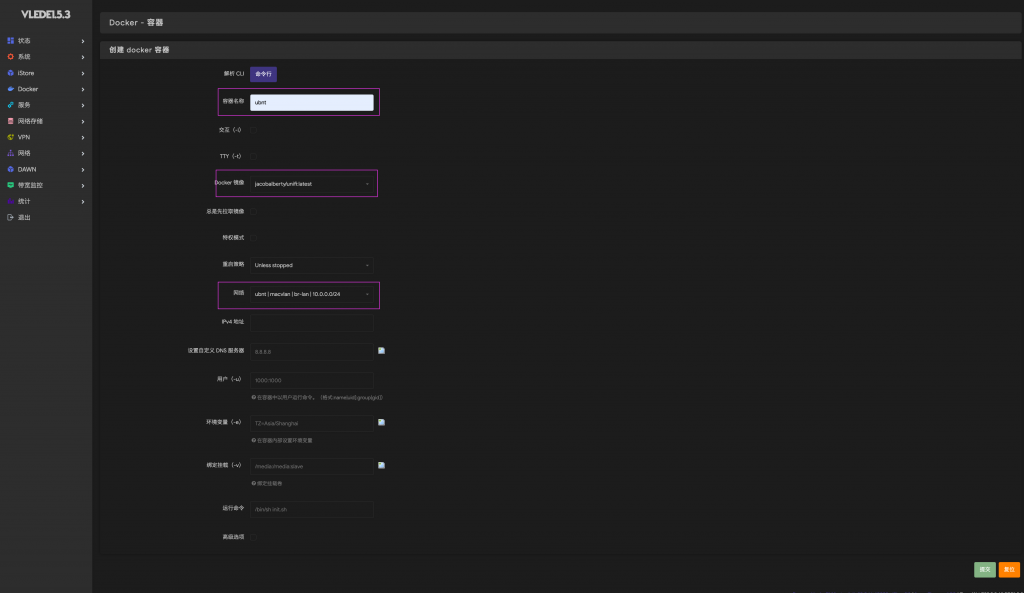Click the 环境变量 (-e) input field

point(312,423)
